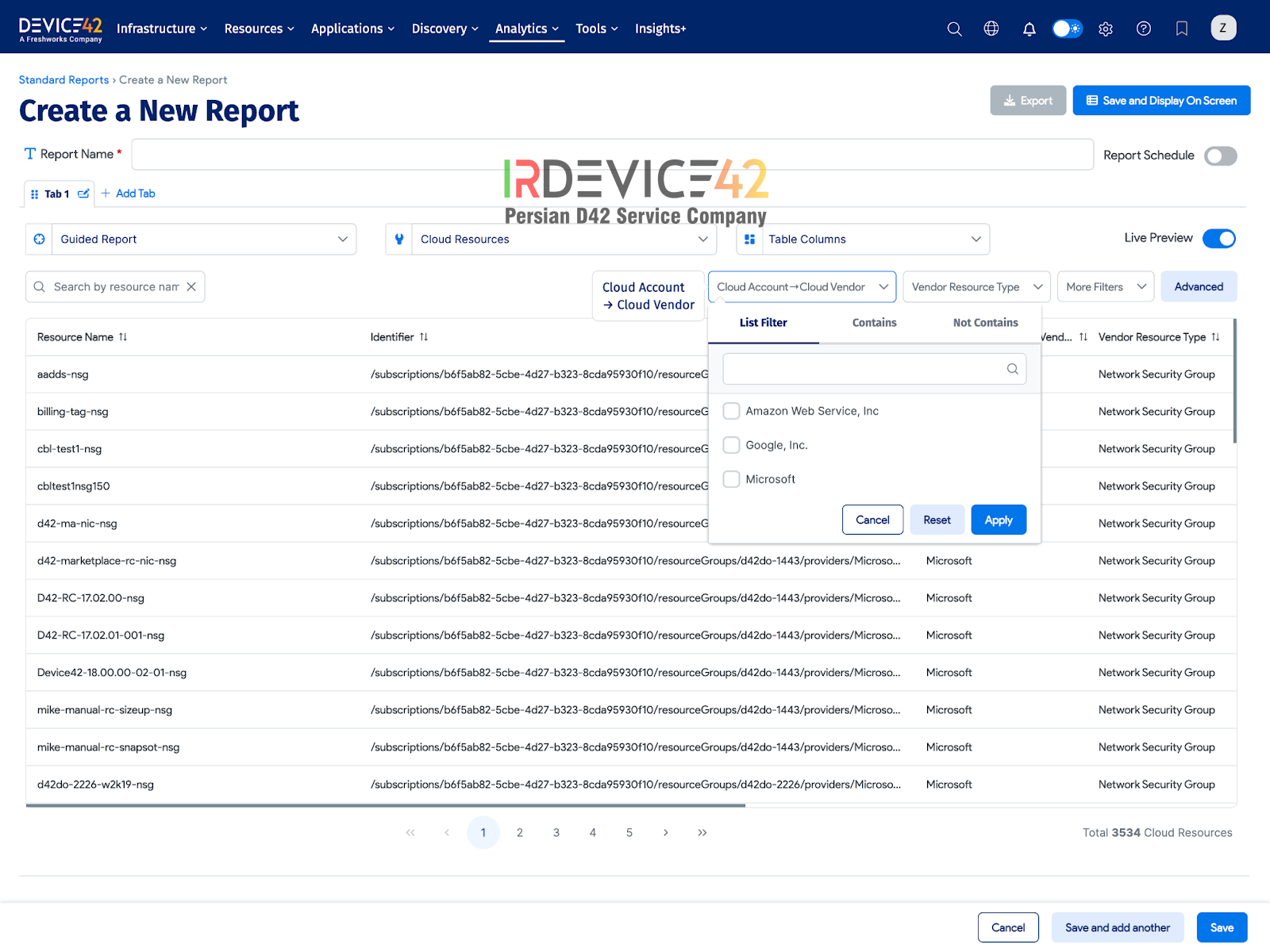Switch to the List Filter tab
This screenshot has height=952, width=1270.
pos(764,323)
